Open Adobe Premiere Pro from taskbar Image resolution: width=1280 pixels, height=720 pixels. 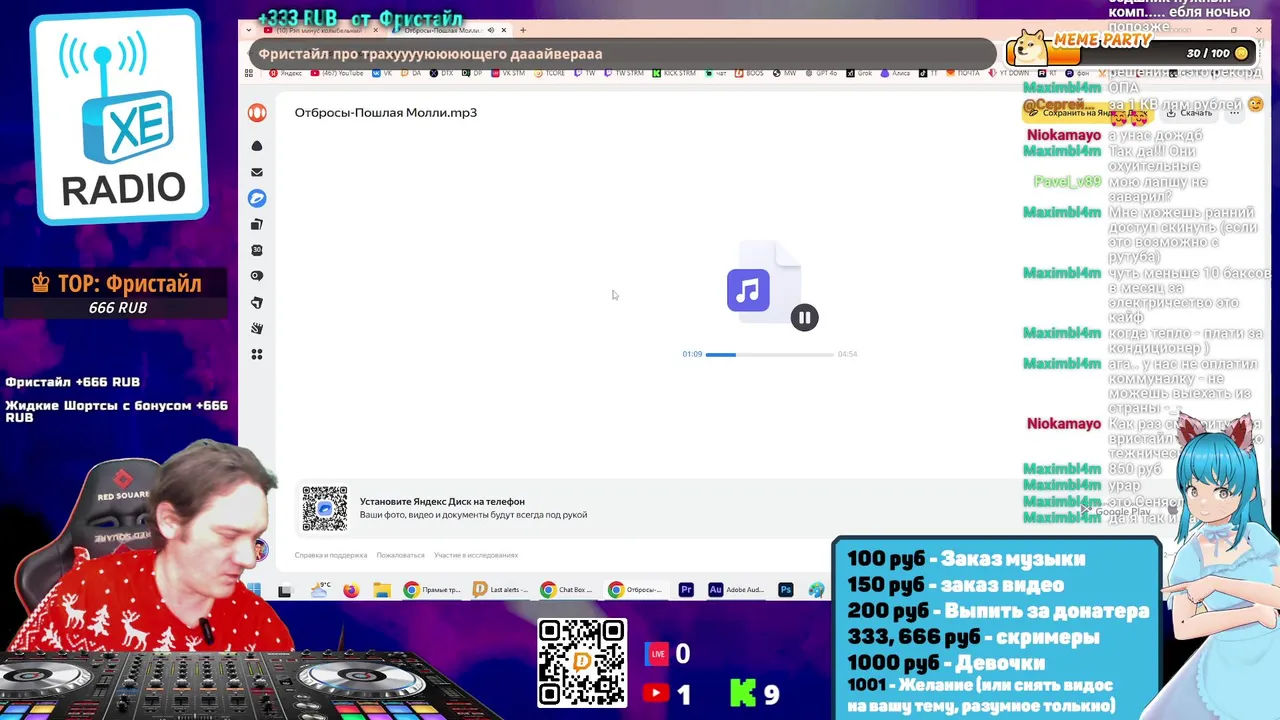tap(686, 590)
